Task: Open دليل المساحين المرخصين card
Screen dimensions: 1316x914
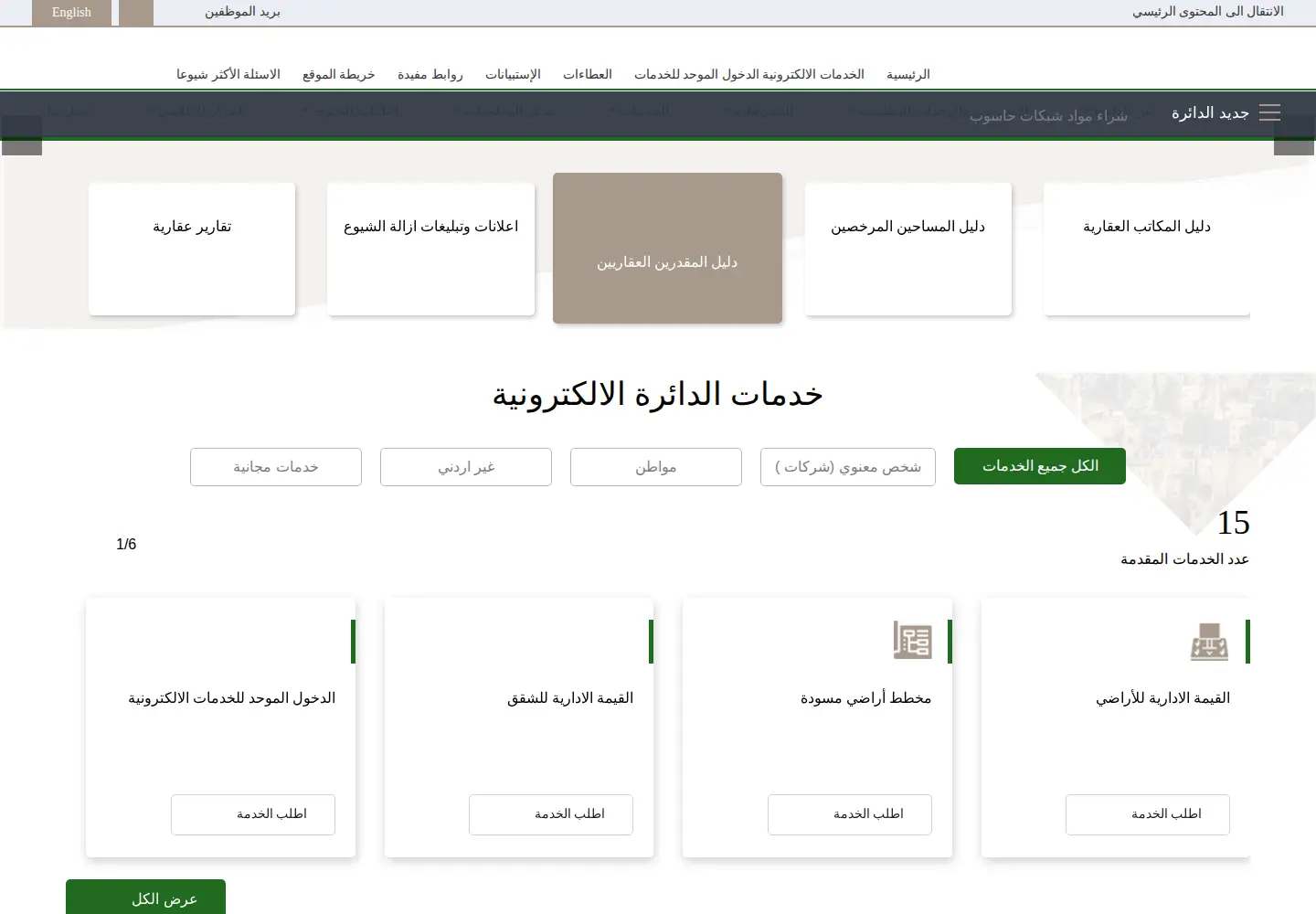Action: point(908,249)
